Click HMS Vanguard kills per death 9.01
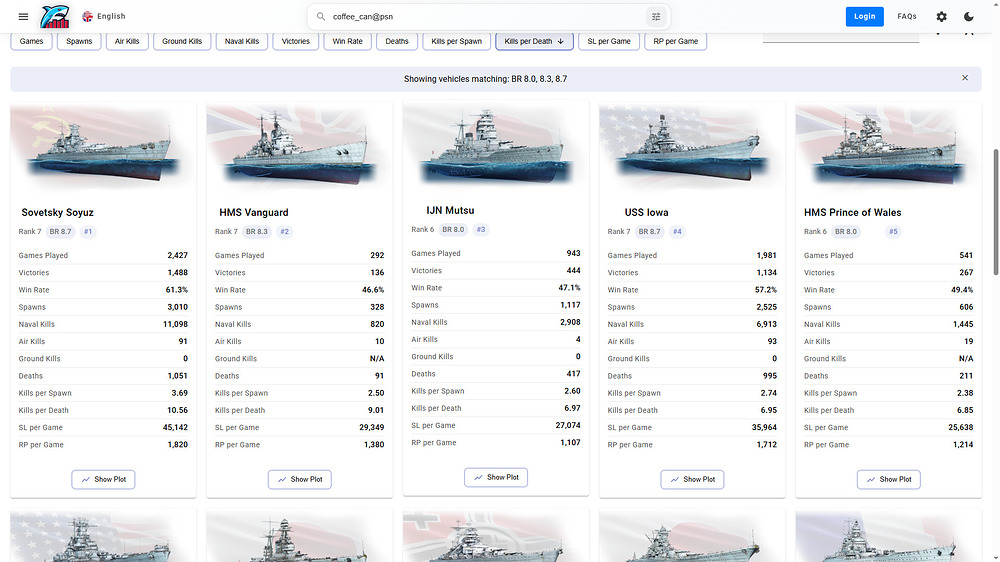This screenshot has width=1000, height=562. (x=376, y=411)
